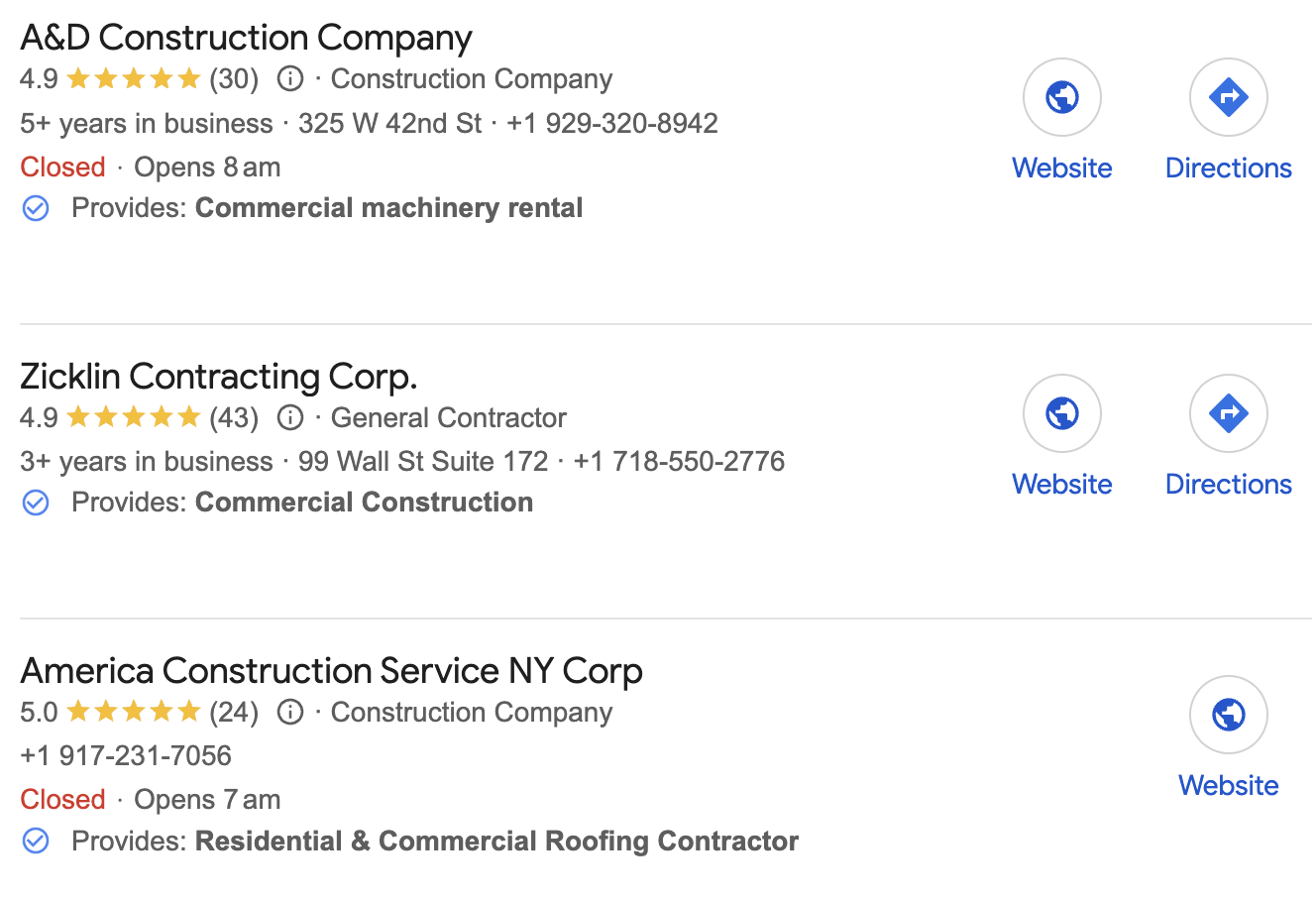Click the verified checkmark next to Commercial machinery rental

36,208
